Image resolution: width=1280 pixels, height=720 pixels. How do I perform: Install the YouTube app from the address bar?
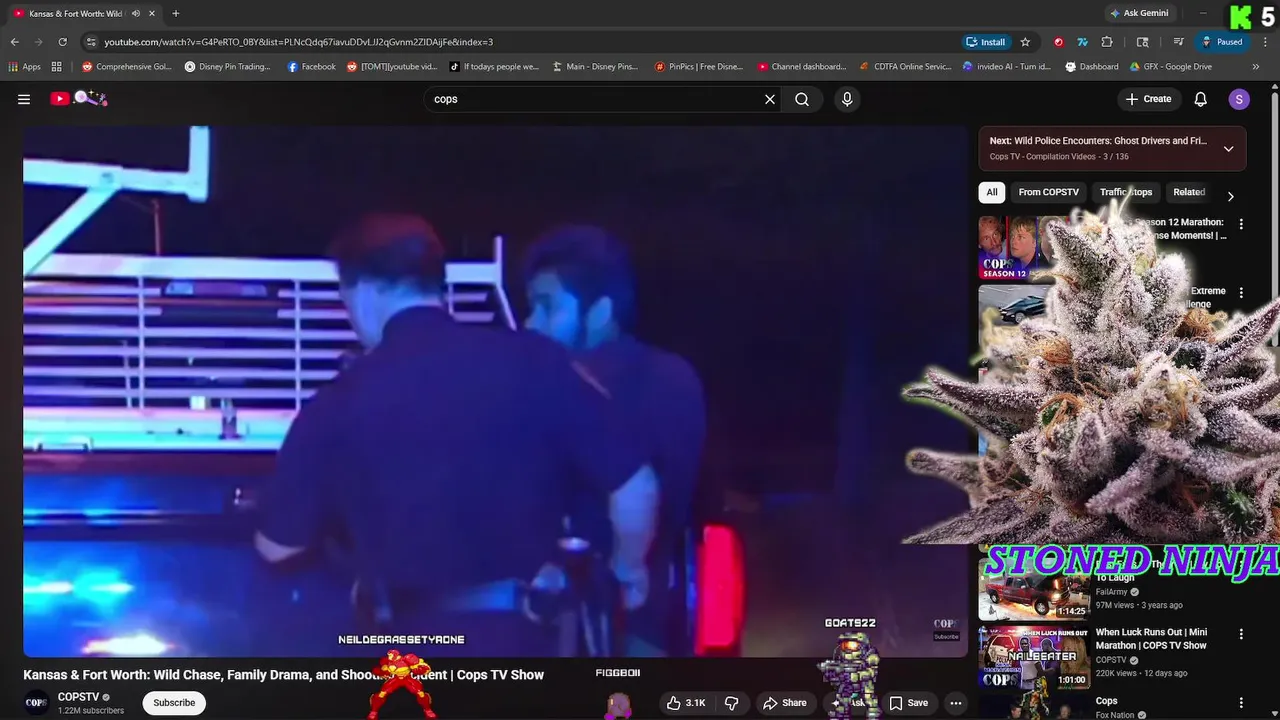[986, 42]
